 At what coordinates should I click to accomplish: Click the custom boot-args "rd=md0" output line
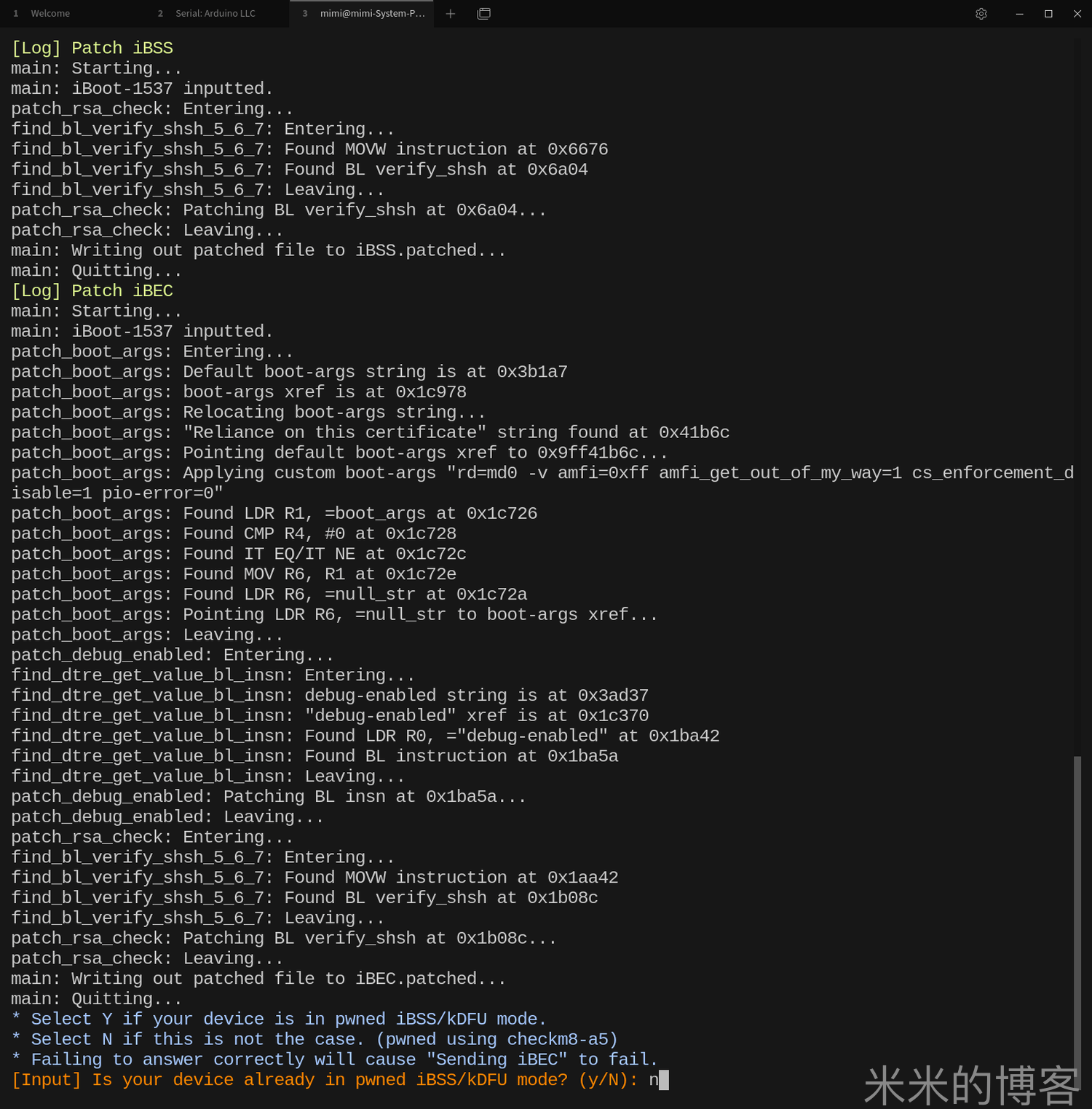(x=542, y=473)
